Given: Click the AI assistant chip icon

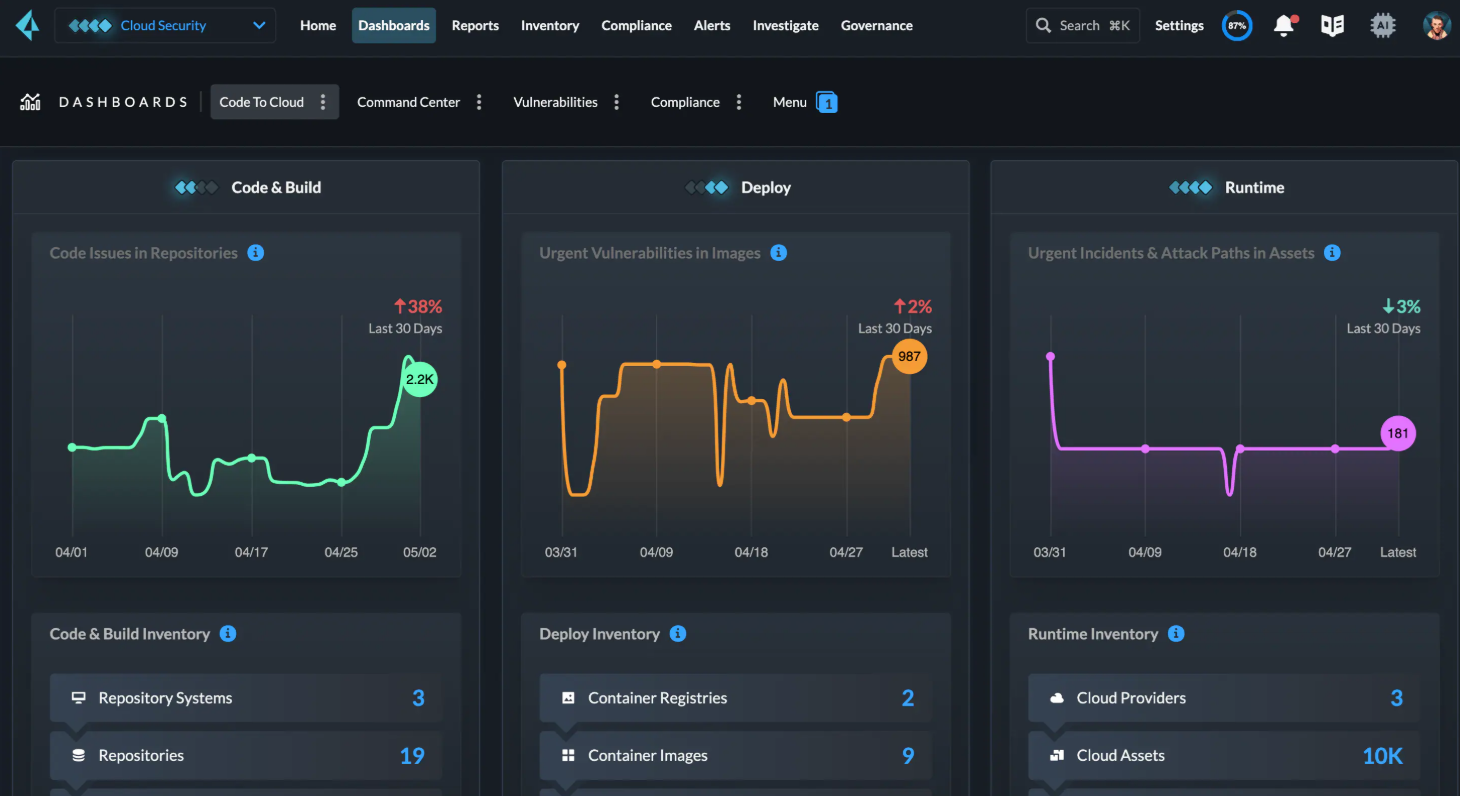Looking at the screenshot, I should [x=1383, y=25].
